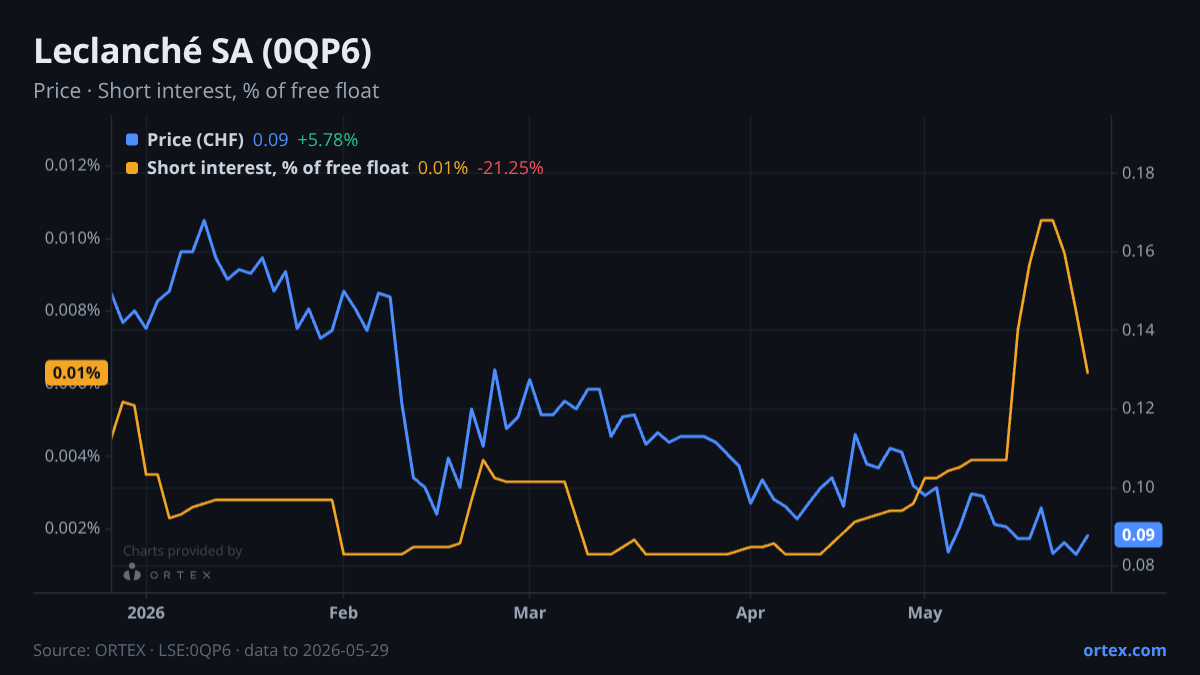Click the May x-axis label
Image resolution: width=1200 pixels, height=675 pixels.
pos(925,613)
